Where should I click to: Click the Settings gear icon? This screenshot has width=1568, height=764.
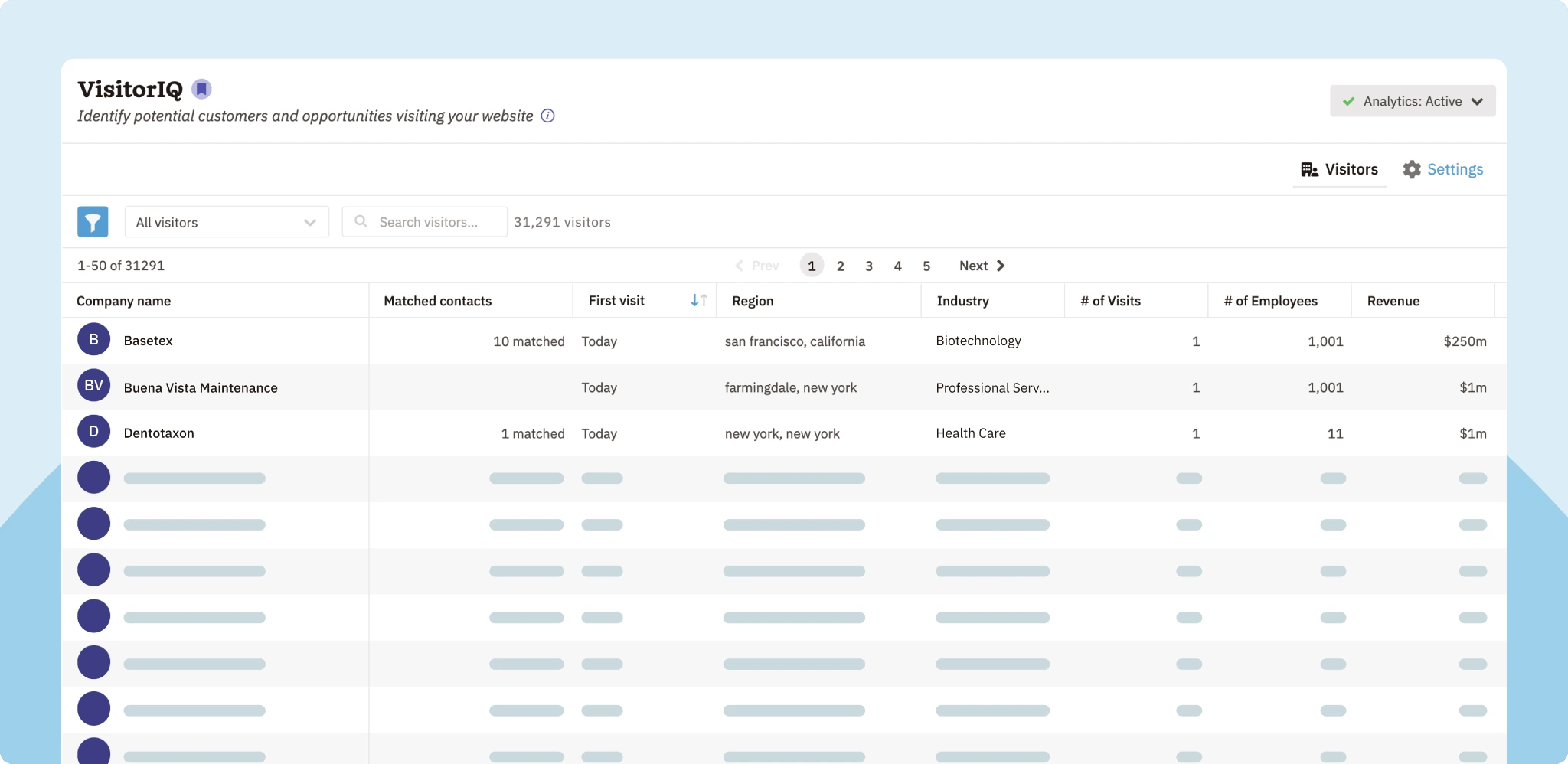[1413, 169]
